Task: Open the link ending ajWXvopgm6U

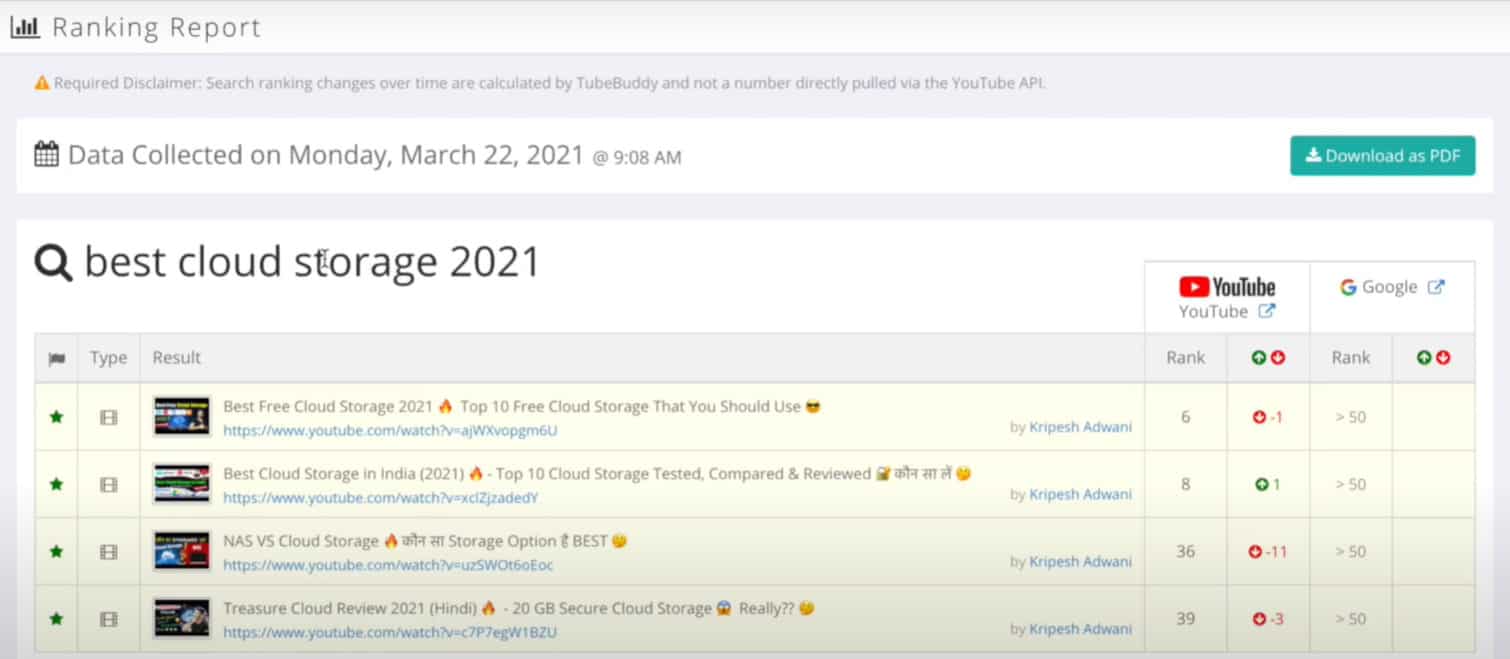Action: pyautogui.click(x=390, y=430)
